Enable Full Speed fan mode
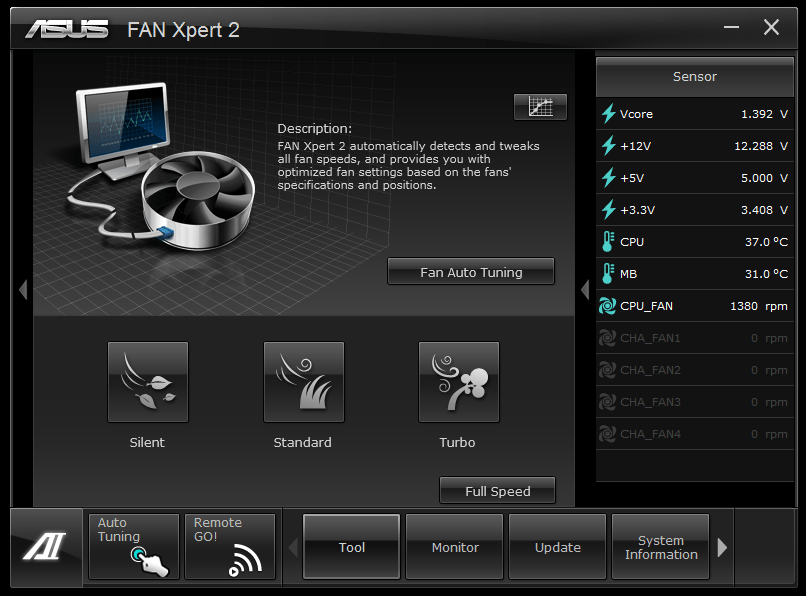Viewport: 806px width, 596px height. coord(497,490)
